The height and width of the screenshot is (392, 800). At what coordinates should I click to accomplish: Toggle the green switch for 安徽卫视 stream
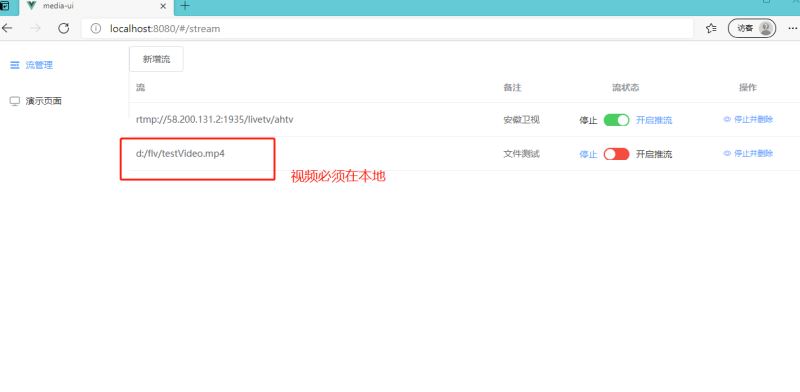tap(616, 120)
